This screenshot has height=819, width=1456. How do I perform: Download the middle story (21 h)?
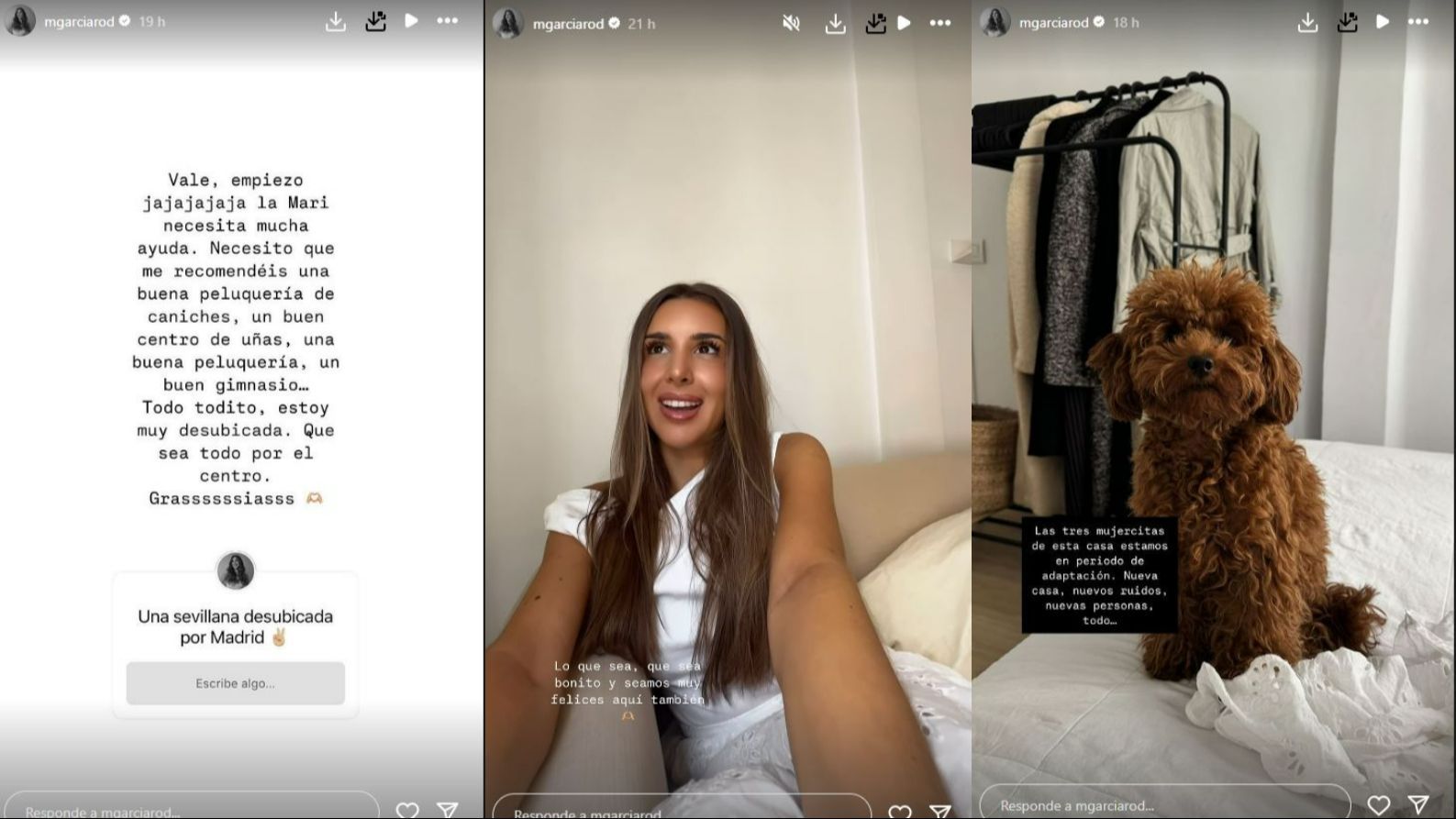tap(835, 24)
